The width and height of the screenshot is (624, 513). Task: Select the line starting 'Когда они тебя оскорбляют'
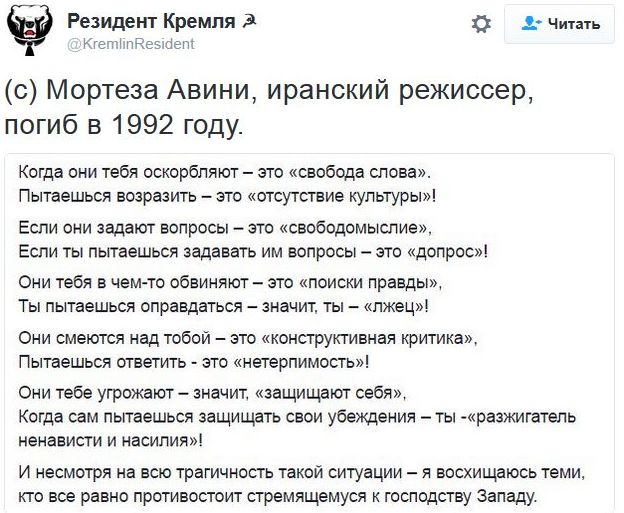coord(224,174)
